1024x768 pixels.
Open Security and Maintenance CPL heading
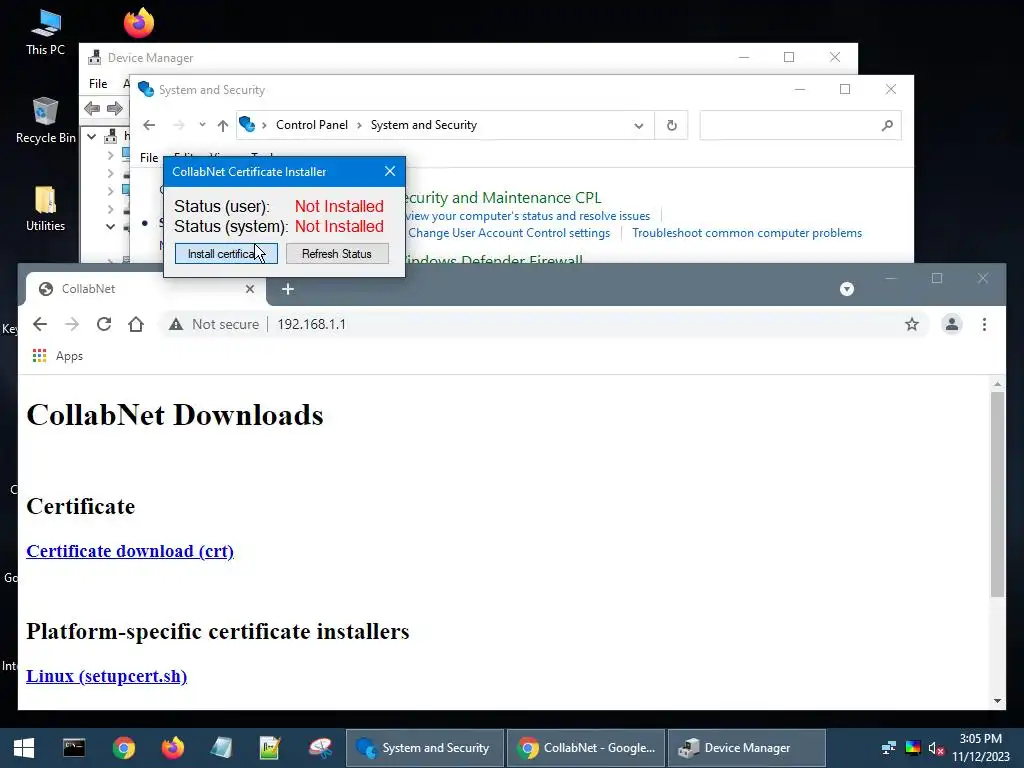(502, 197)
